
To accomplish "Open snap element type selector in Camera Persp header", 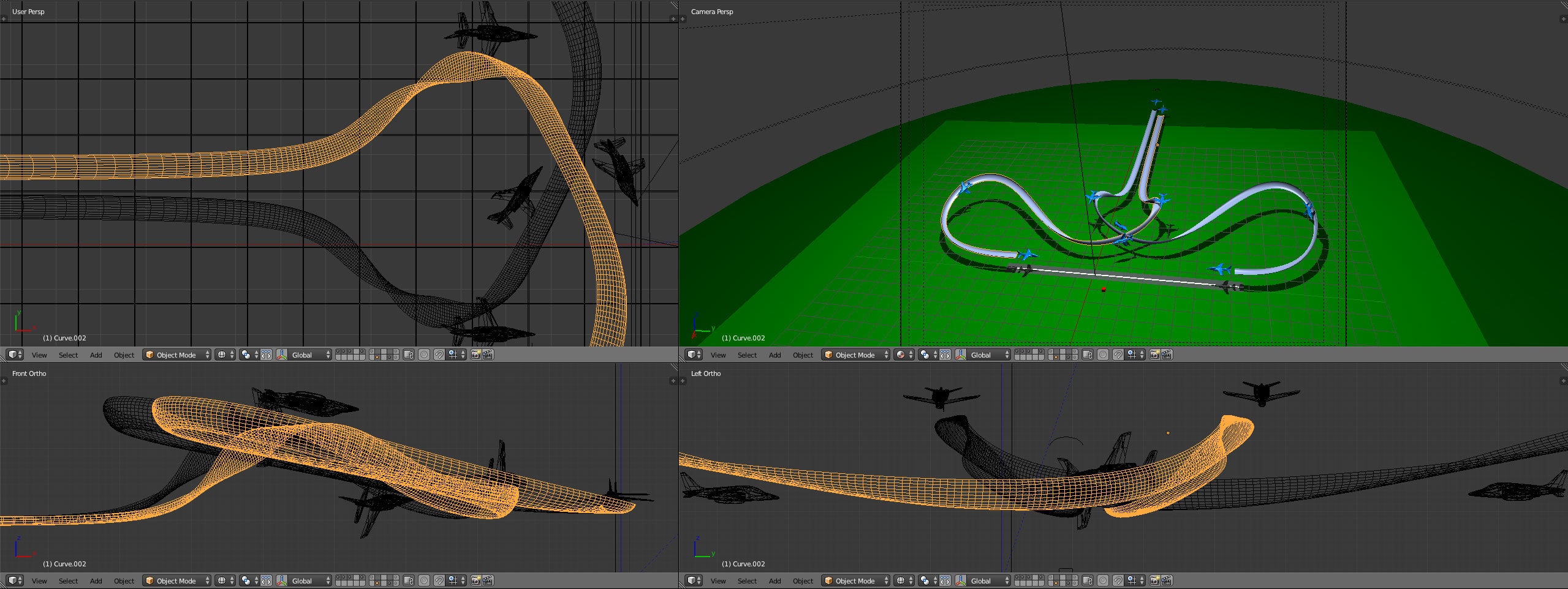I will tap(1135, 355).
